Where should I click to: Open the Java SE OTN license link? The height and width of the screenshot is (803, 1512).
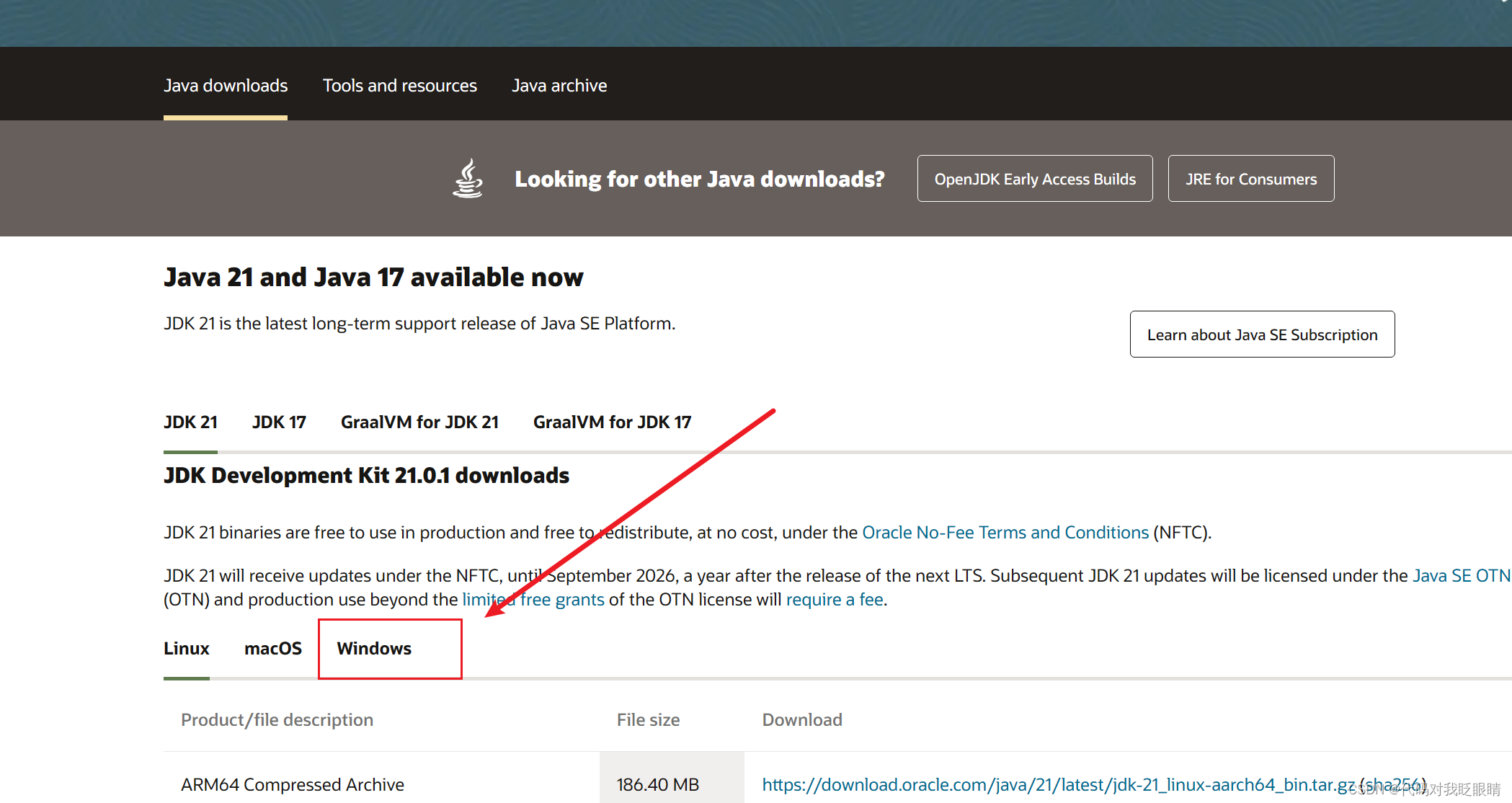click(1462, 575)
